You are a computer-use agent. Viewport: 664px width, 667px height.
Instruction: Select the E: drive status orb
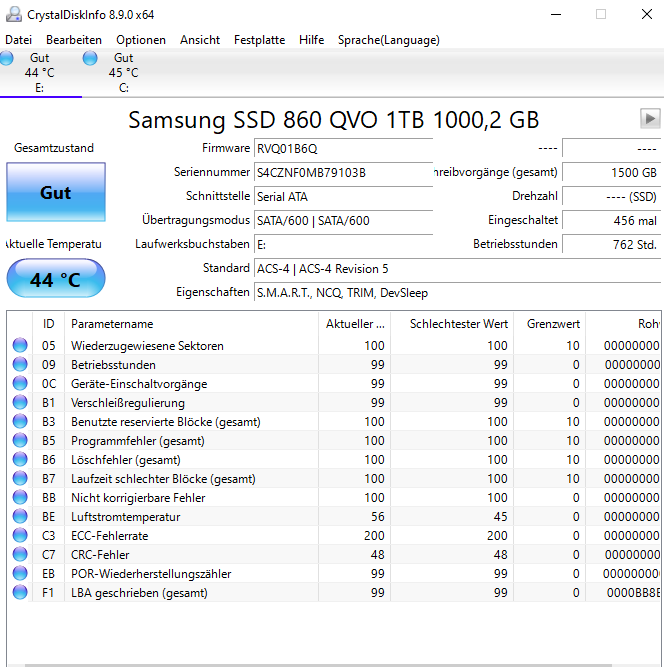click(6, 58)
